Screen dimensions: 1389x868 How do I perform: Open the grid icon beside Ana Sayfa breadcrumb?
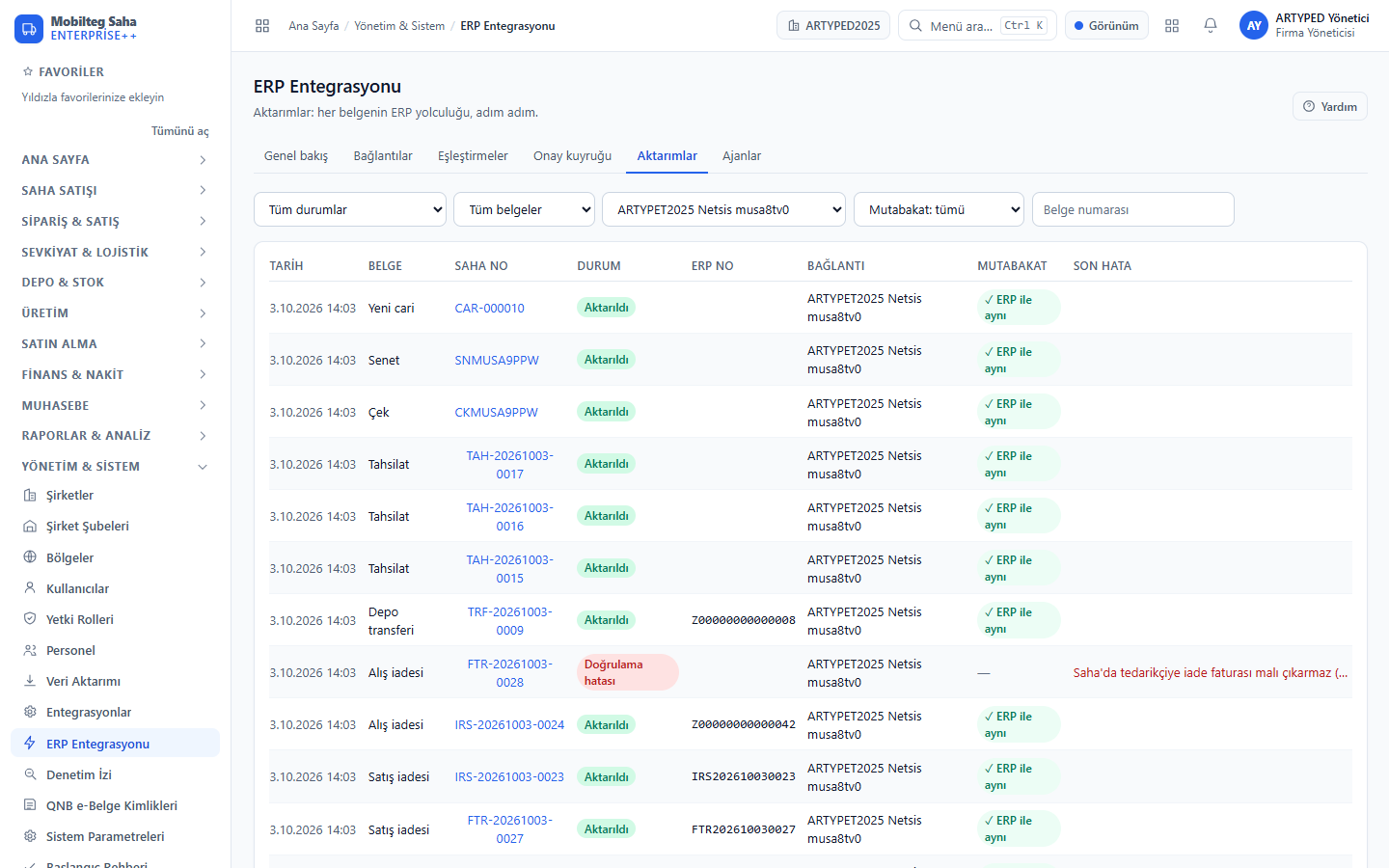pyautogui.click(x=262, y=26)
